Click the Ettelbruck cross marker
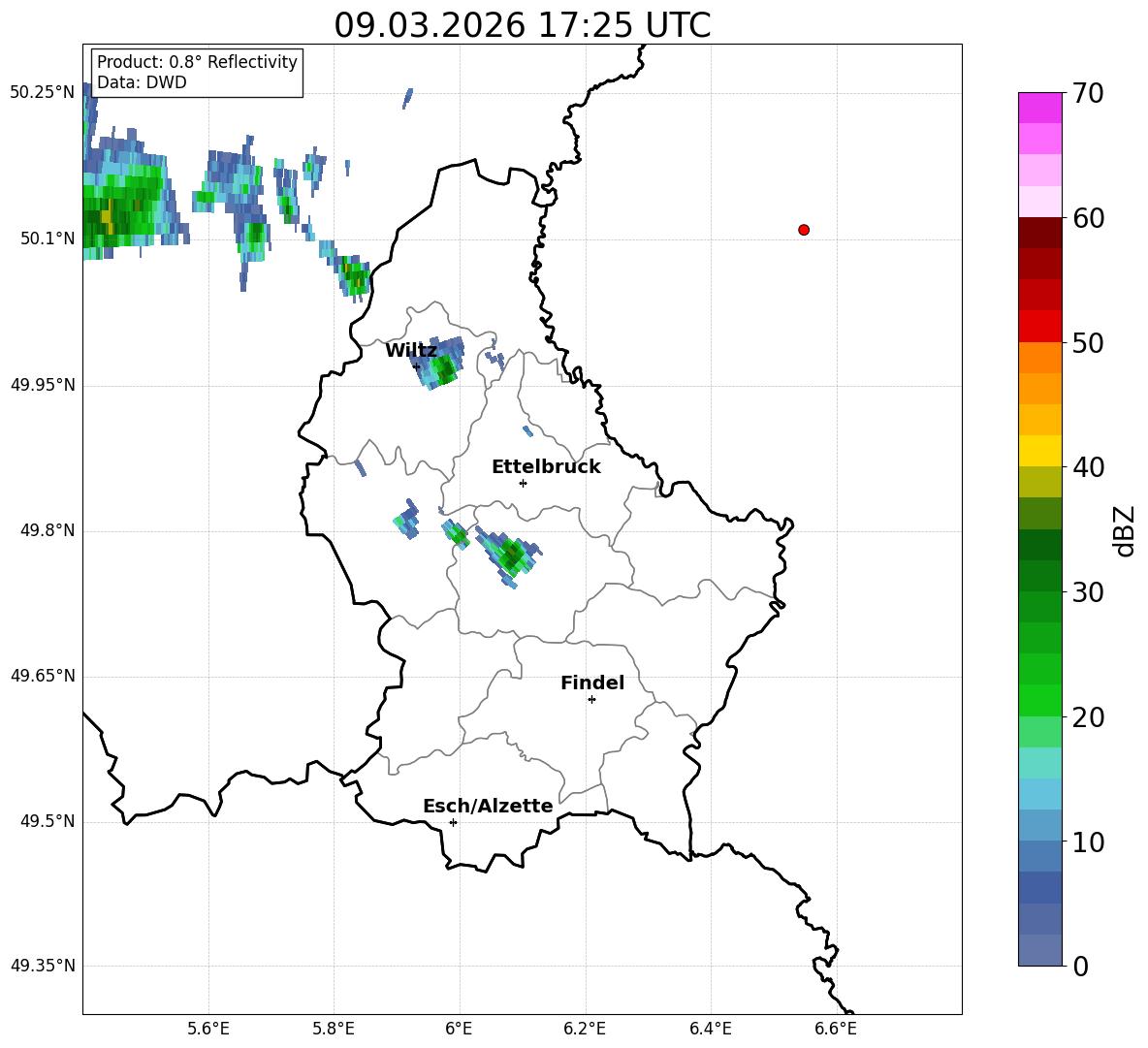The image size is (1148, 1048). pyautogui.click(x=523, y=483)
